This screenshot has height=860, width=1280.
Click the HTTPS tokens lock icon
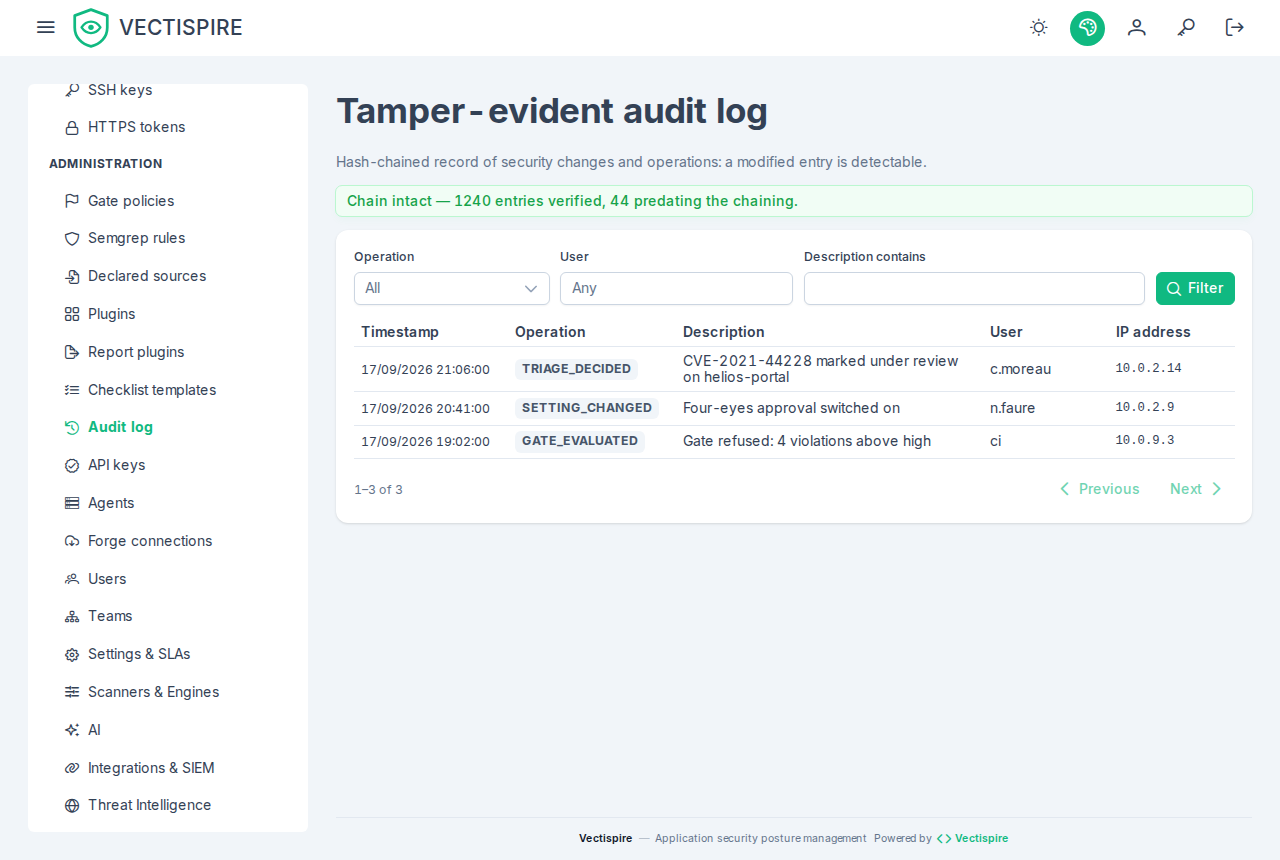[x=72, y=127]
